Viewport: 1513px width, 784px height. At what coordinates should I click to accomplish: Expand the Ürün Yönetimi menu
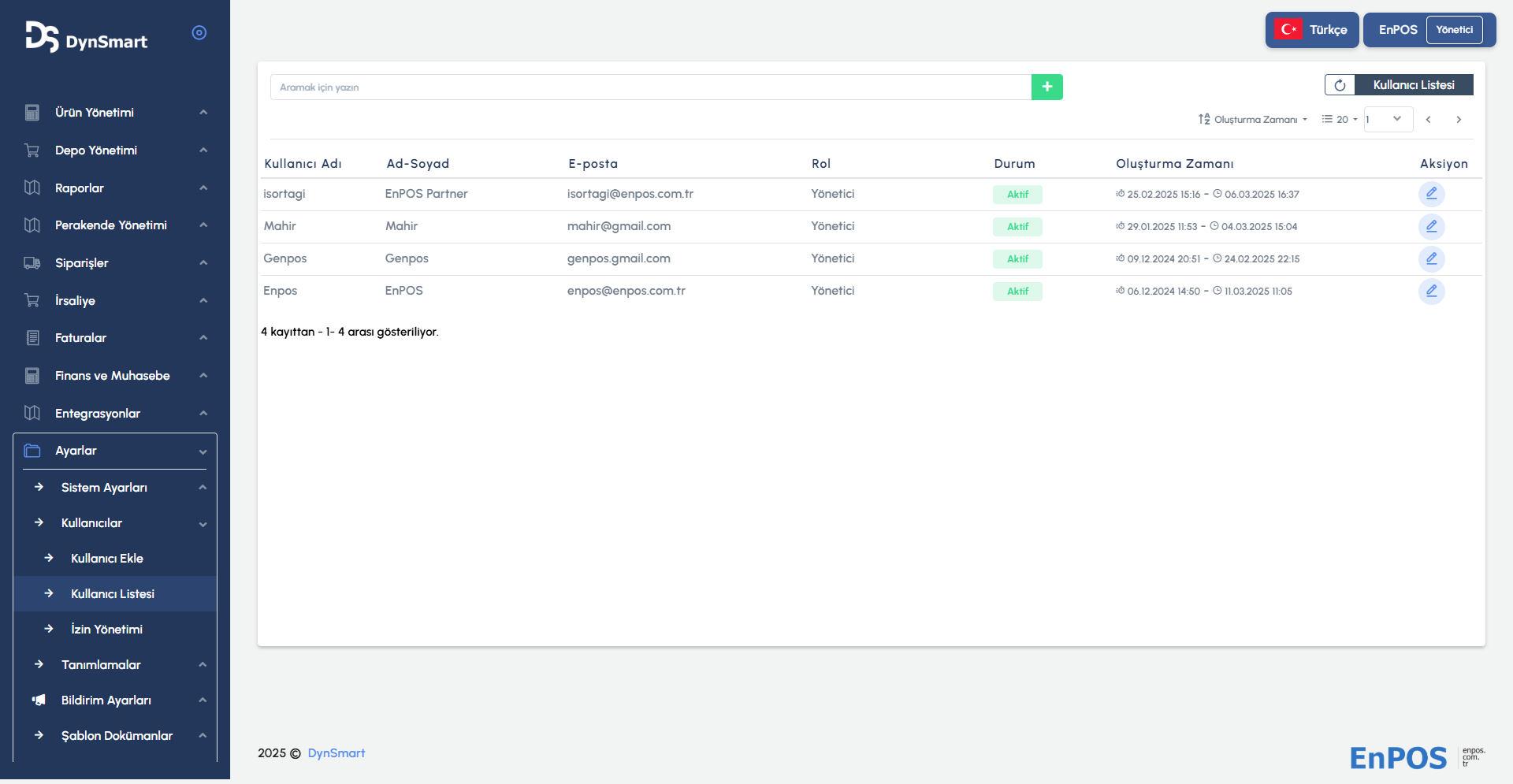115,113
